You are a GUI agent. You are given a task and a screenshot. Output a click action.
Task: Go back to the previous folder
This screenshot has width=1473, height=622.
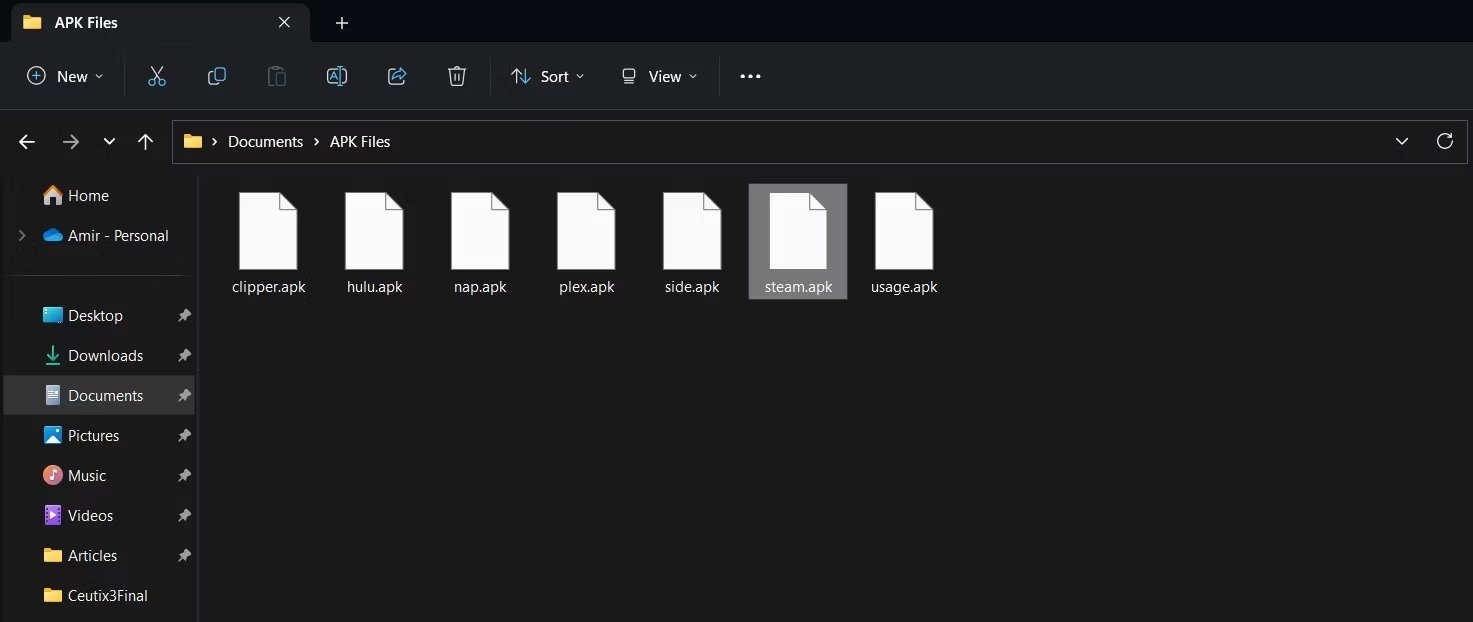(x=27, y=141)
